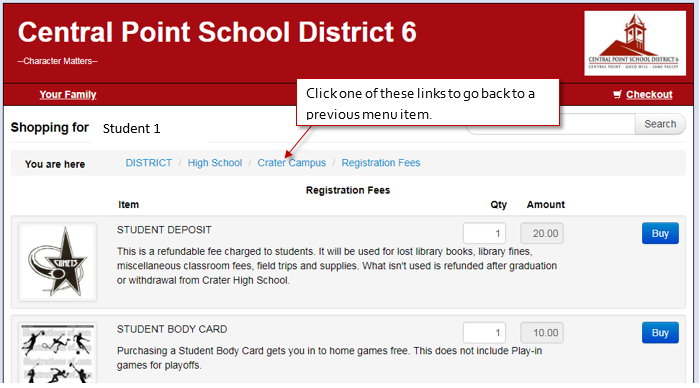Screen dimensions: 700x388
Task: Click the Item column header
Action: tap(129, 204)
